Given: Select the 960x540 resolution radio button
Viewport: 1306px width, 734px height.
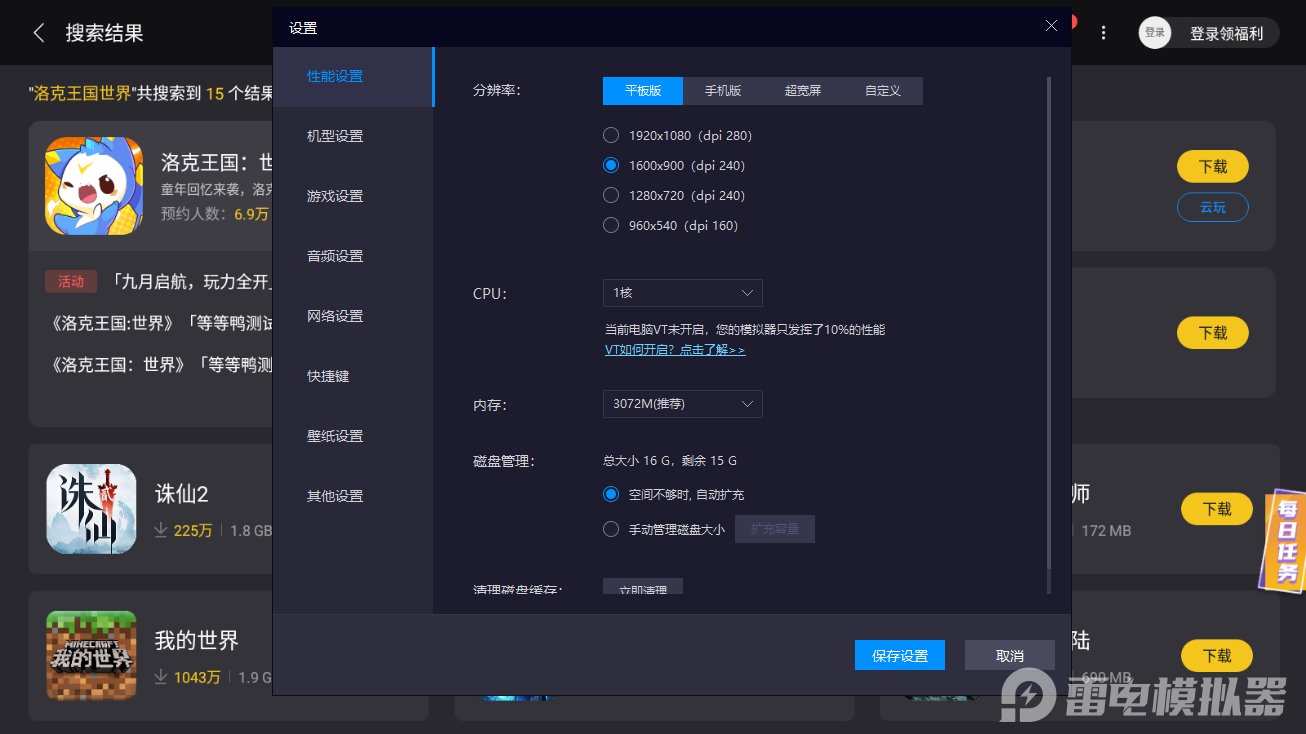Looking at the screenshot, I should coord(610,225).
